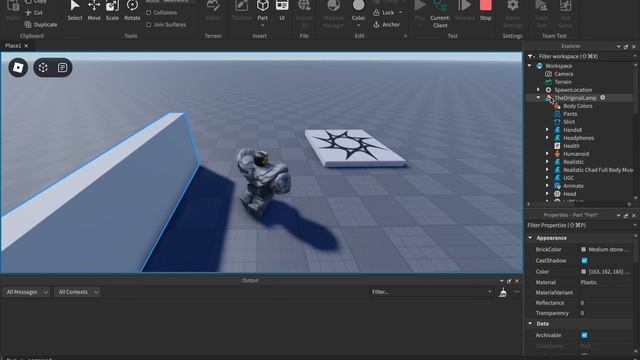This screenshot has height=360, width=640.
Task: Activate the Move tool
Action: coord(94,10)
